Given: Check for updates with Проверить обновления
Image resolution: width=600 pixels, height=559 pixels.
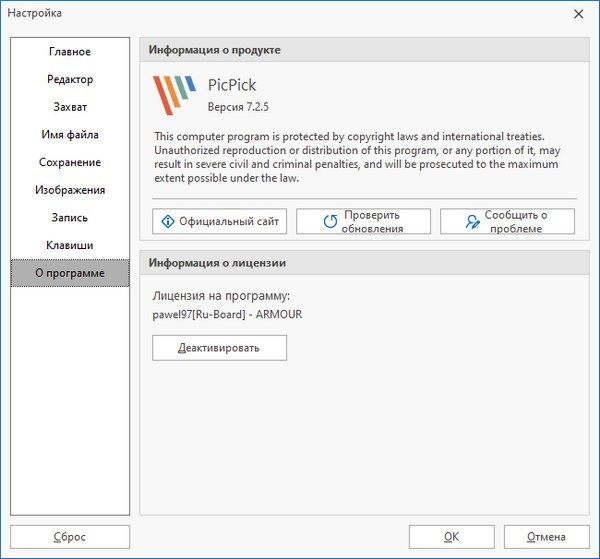Looking at the screenshot, I should pyautogui.click(x=363, y=221).
